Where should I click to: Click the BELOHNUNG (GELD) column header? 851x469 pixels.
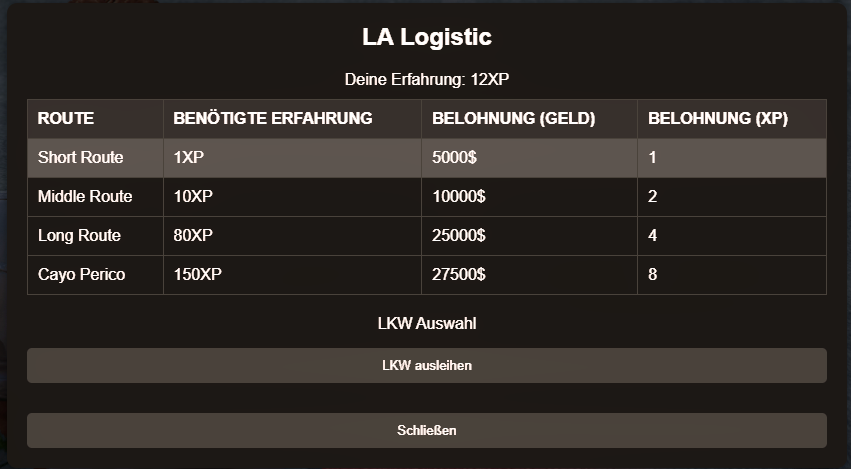click(514, 119)
